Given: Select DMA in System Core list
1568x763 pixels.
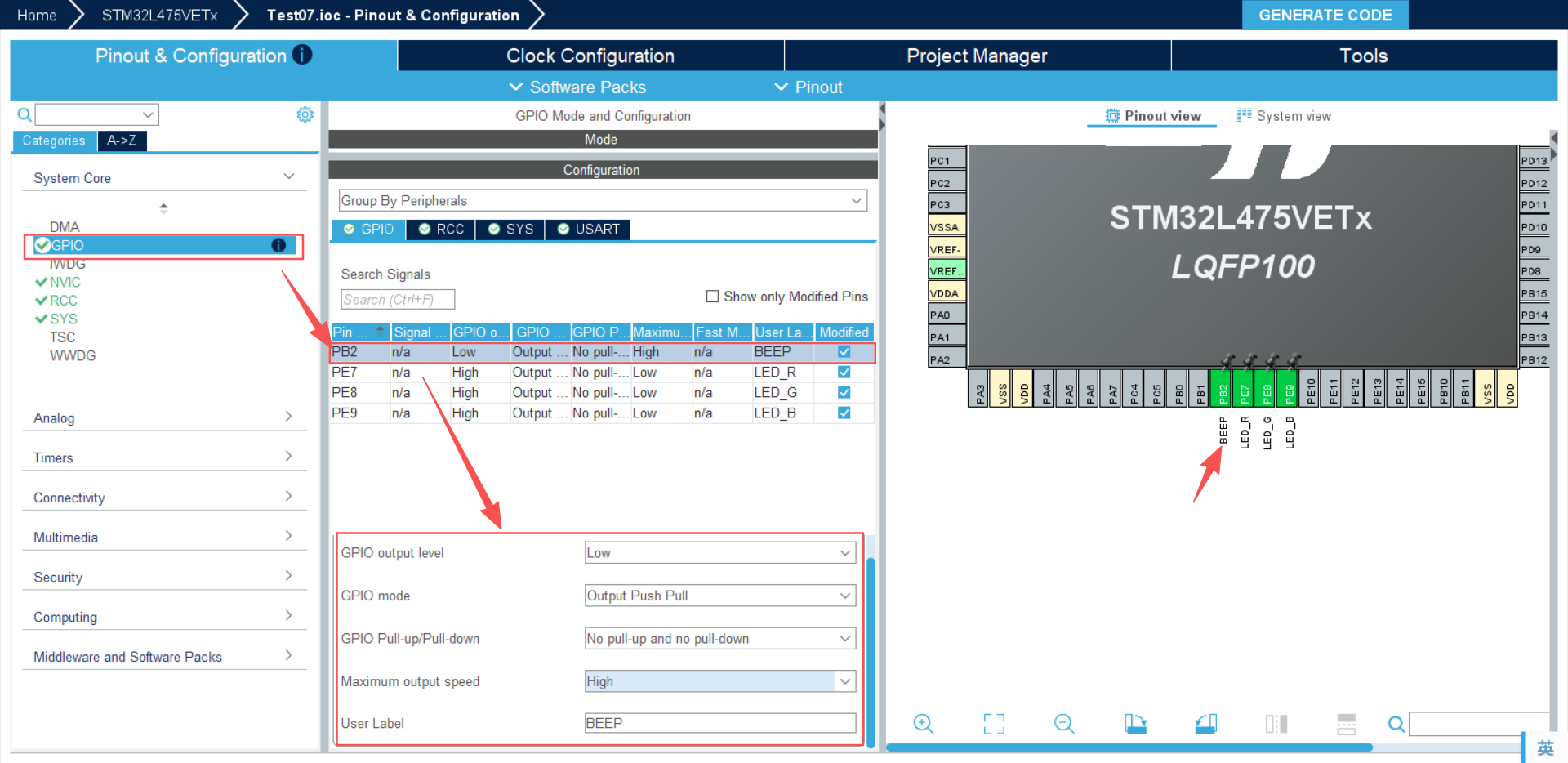Looking at the screenshot, I should (65, 227).
